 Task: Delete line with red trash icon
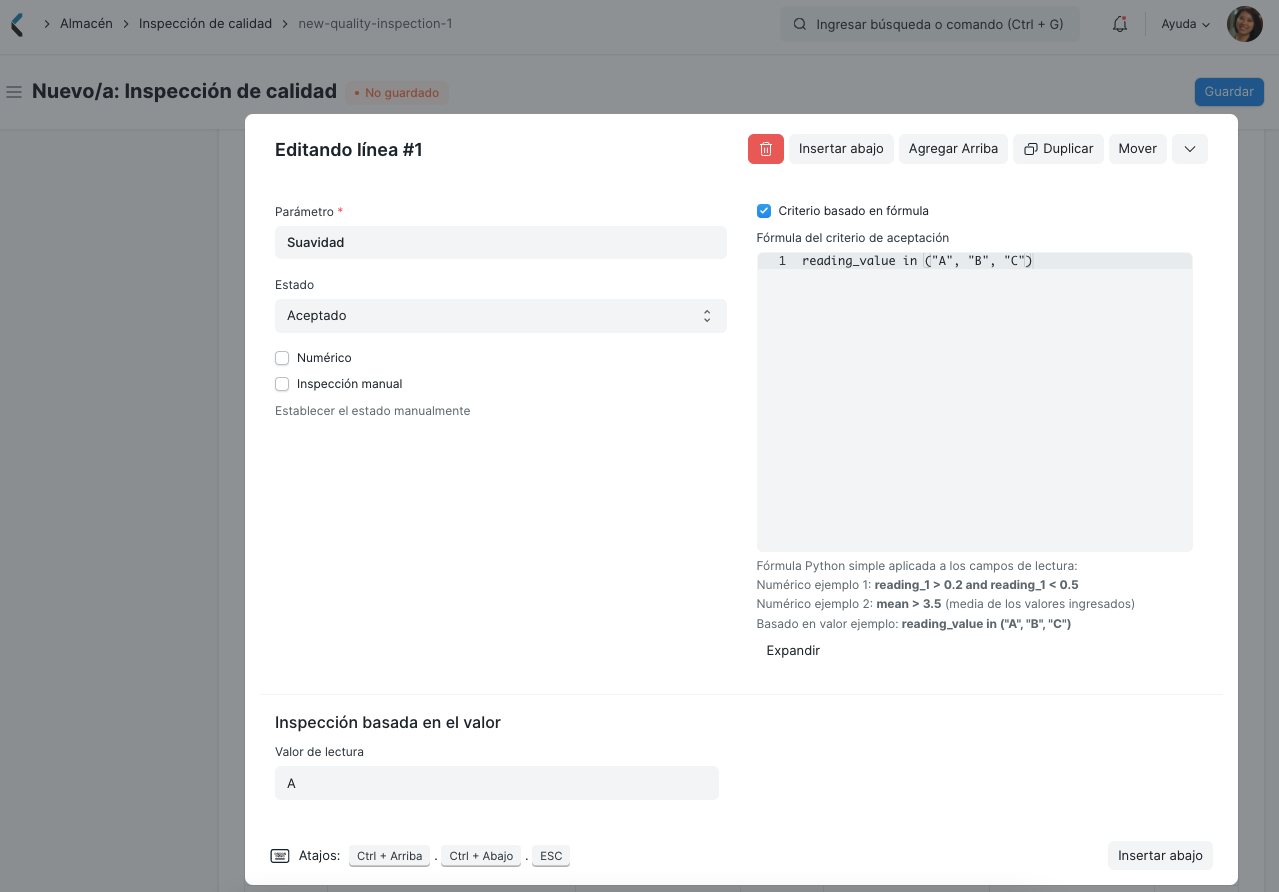coord(766,149)
